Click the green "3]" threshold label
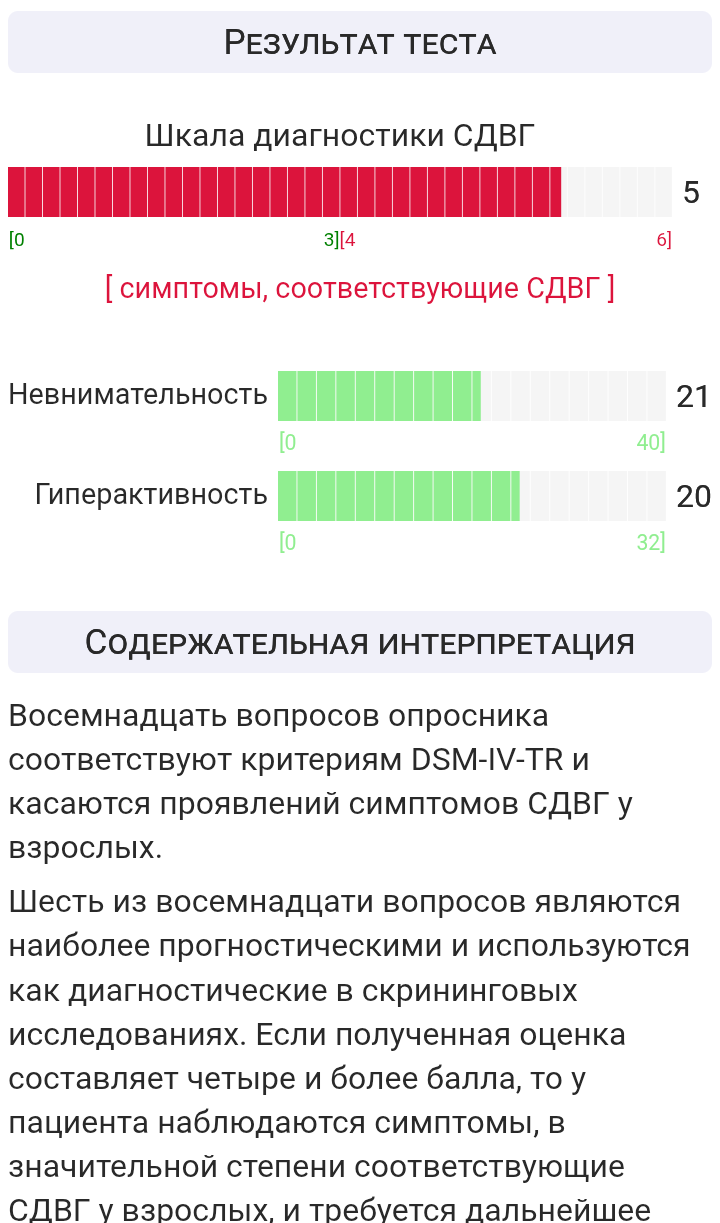The height and width of the screenshot is (1223, 720). click(x=331, y=240)
